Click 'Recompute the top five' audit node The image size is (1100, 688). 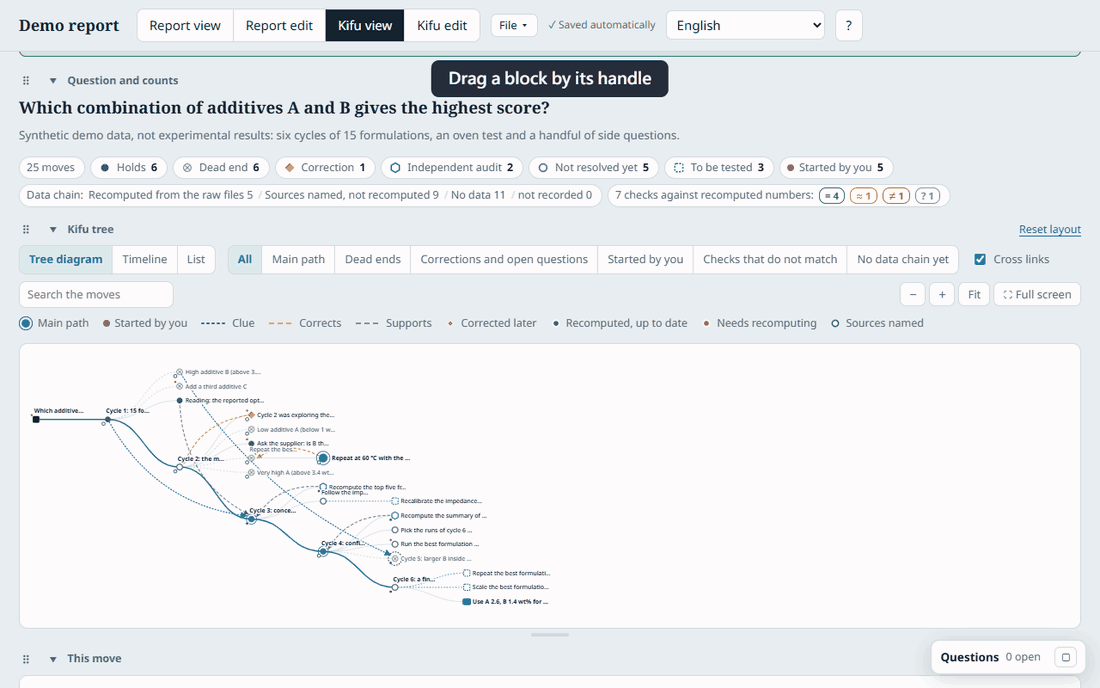coord(323,487)
